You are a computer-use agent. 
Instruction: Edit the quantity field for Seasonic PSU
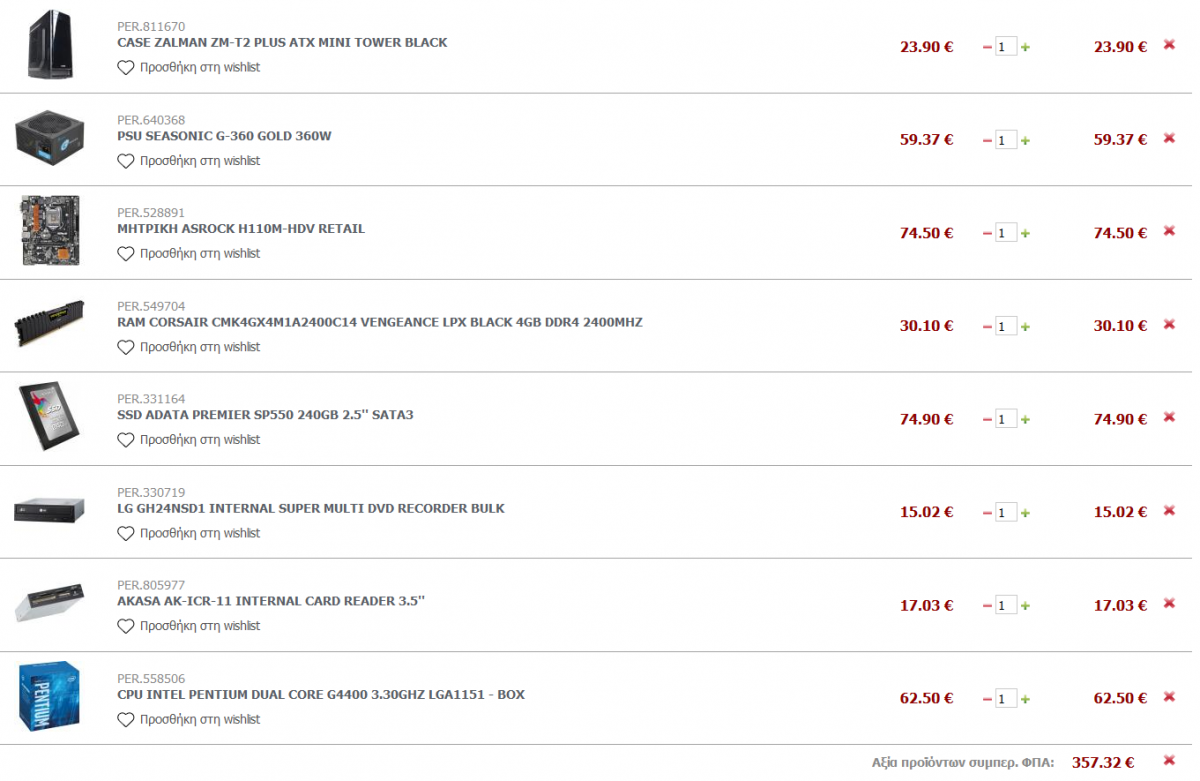point(1006,140)
